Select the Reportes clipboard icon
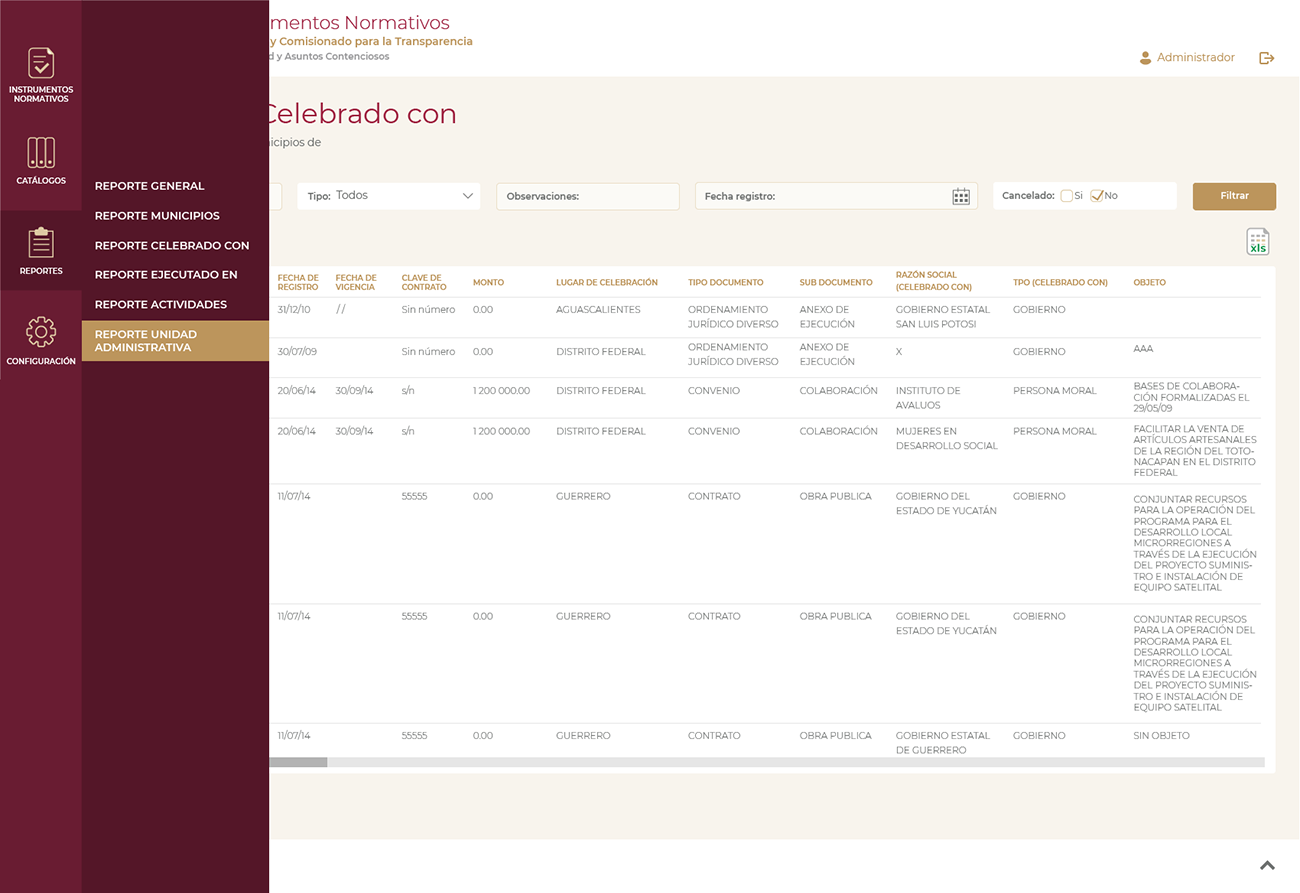Viewport: 1300px width, 893px height. click(x=41, y=243)
